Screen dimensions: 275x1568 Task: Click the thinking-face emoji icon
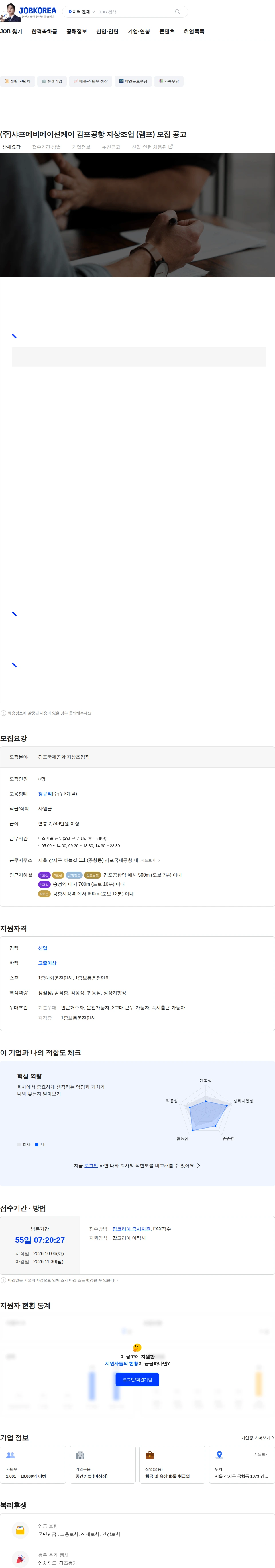tap(137, 1348)
